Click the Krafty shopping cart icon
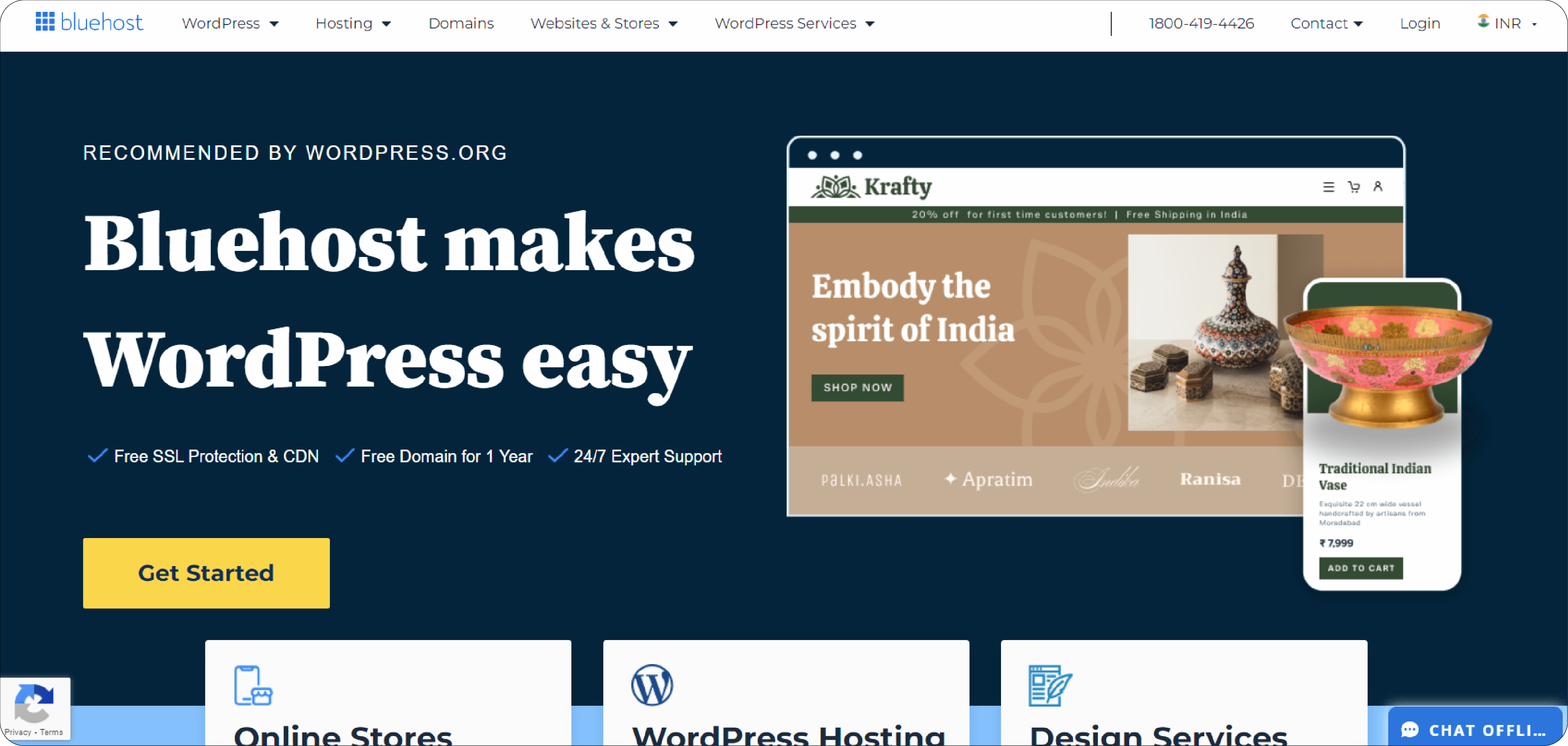Screen dimensions: 1568x746 pos(1353,187)
